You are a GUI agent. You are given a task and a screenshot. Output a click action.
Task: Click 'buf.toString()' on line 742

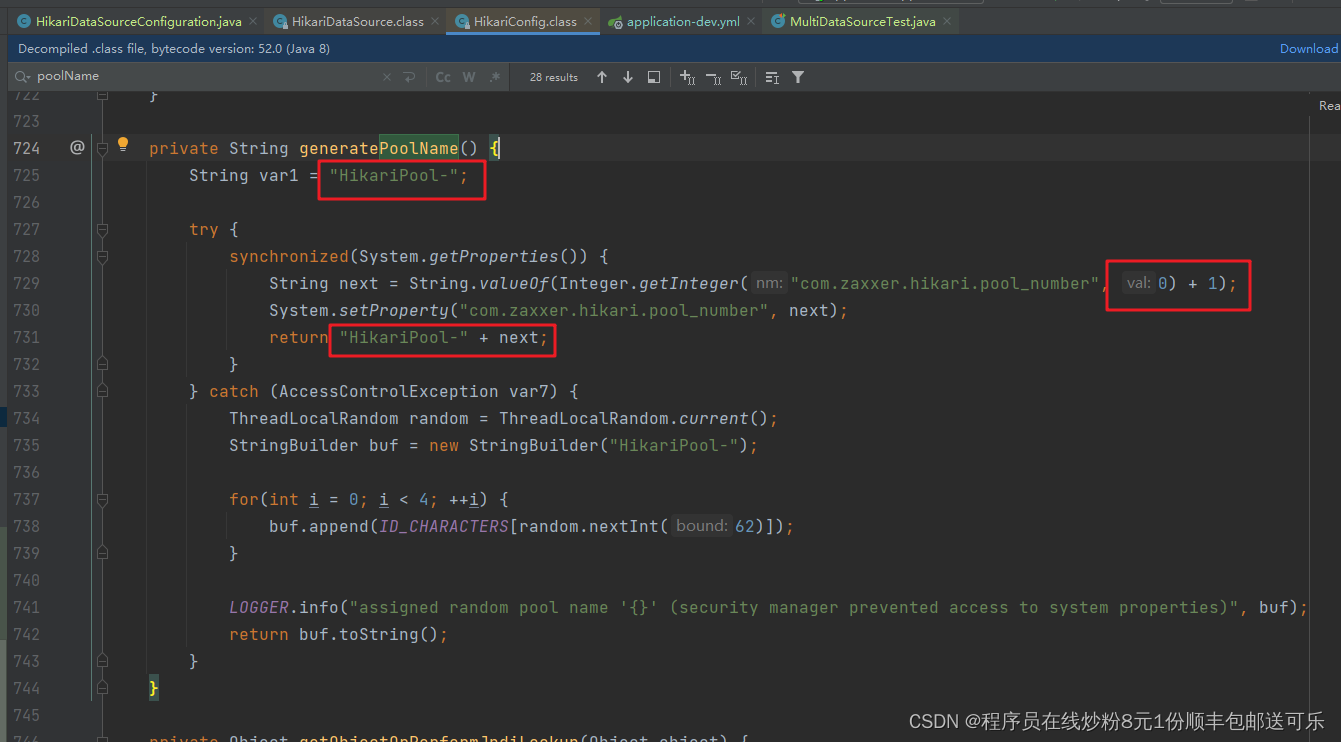pyautogui.click(x=368, y=634)
